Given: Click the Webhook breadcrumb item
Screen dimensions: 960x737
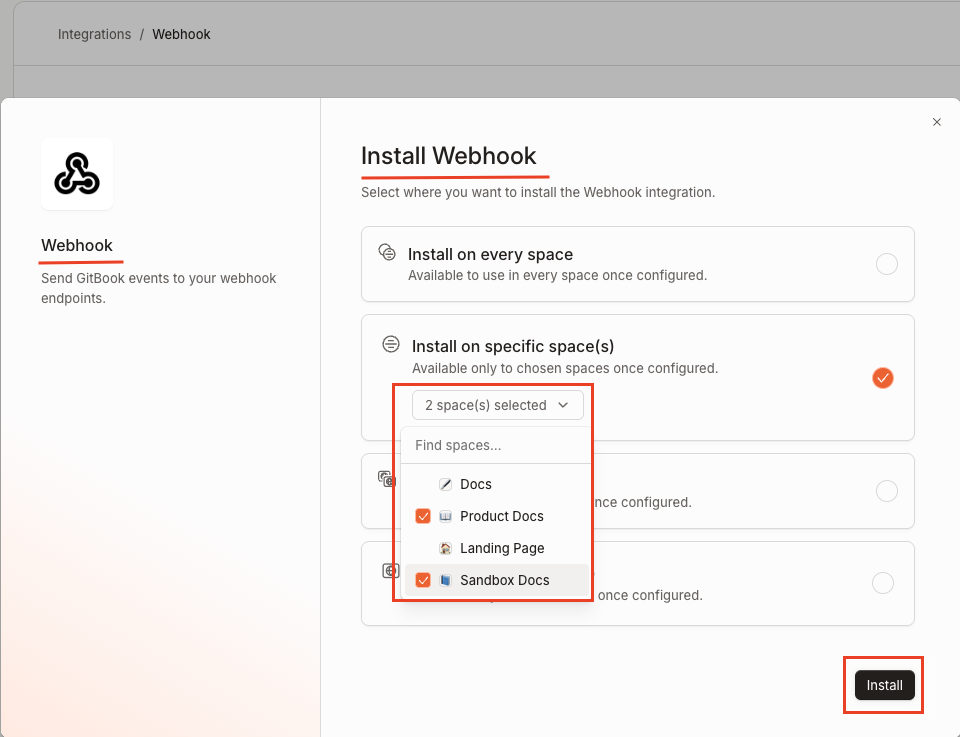Looking at the screenshot, I should point(181,34).
